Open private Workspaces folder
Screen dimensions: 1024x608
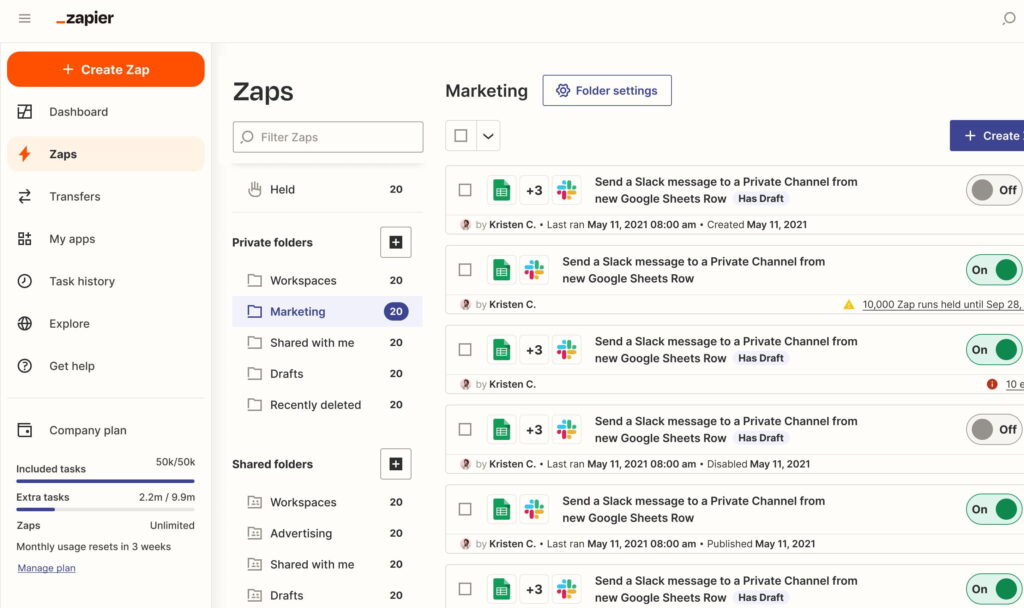327,281
